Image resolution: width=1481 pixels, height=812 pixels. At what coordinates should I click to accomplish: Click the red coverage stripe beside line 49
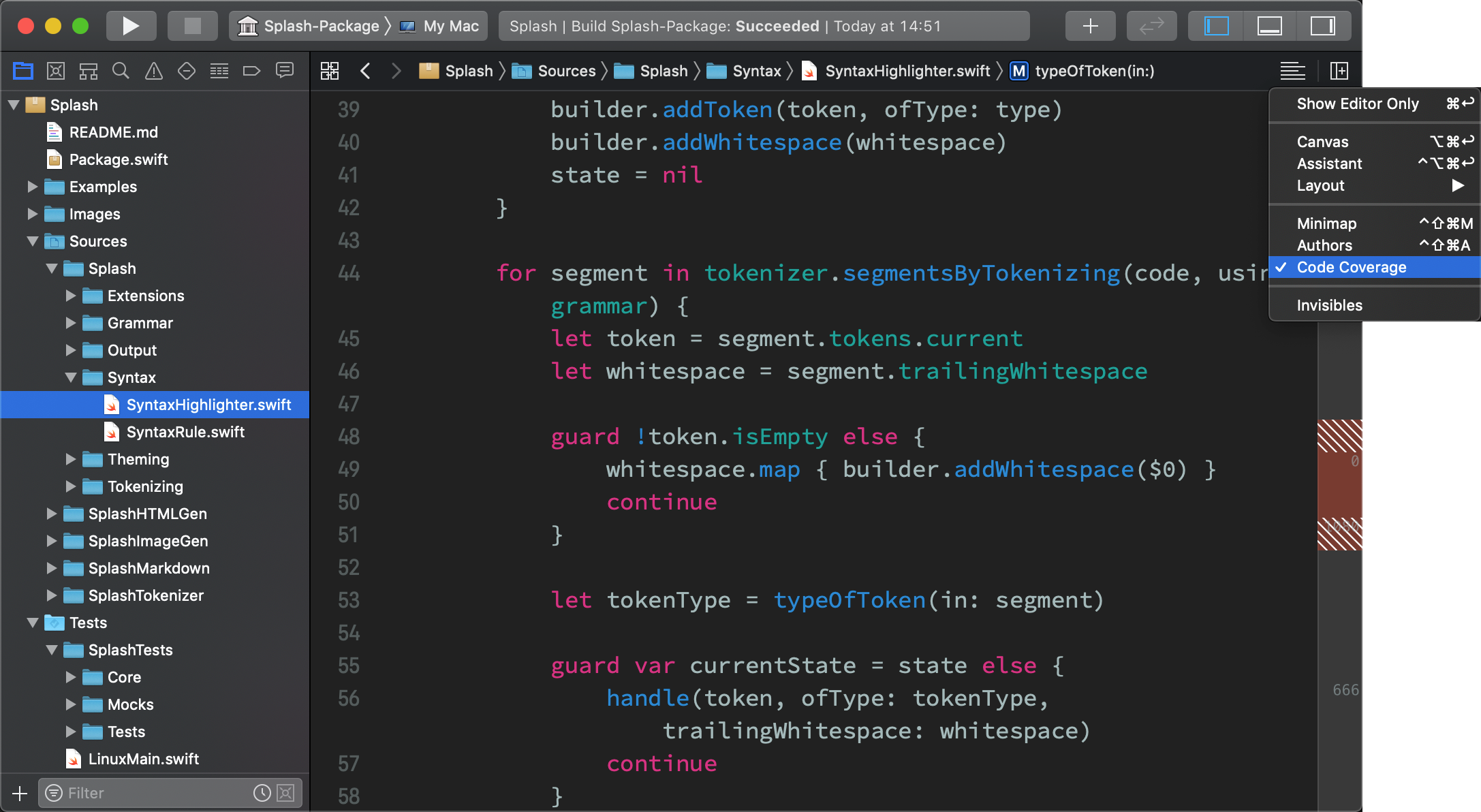1339,470
